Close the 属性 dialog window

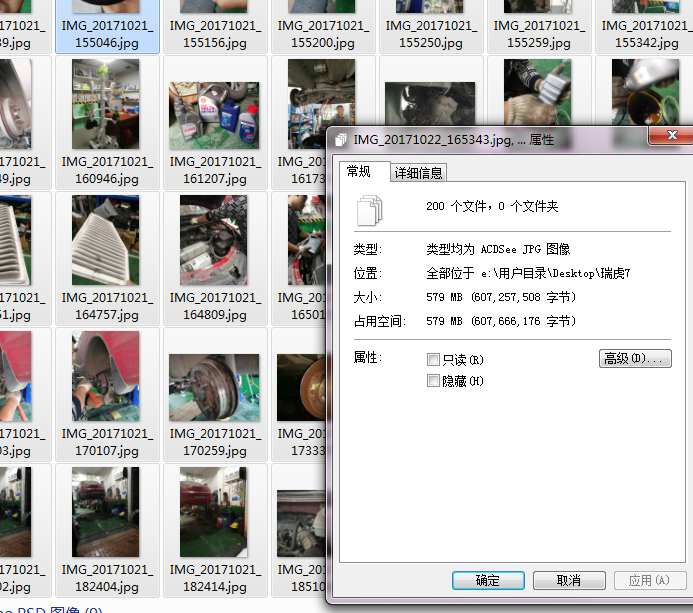click(x=669, y=137)
